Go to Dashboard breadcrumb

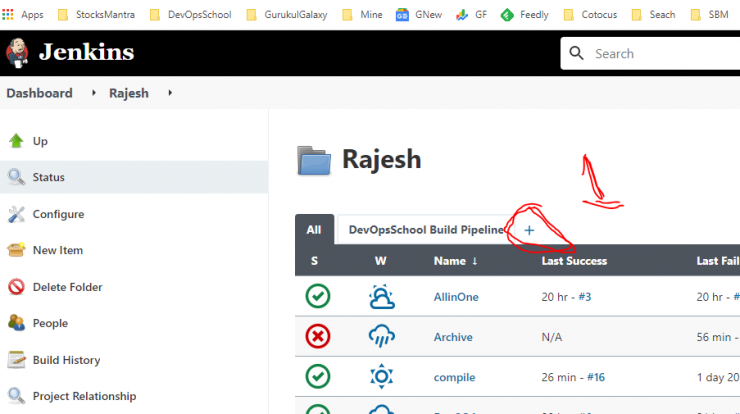40,93
